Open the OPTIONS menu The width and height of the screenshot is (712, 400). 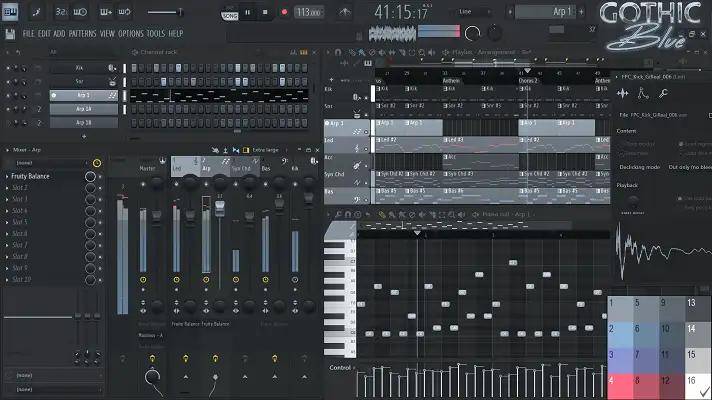click(x=130, y=33)
